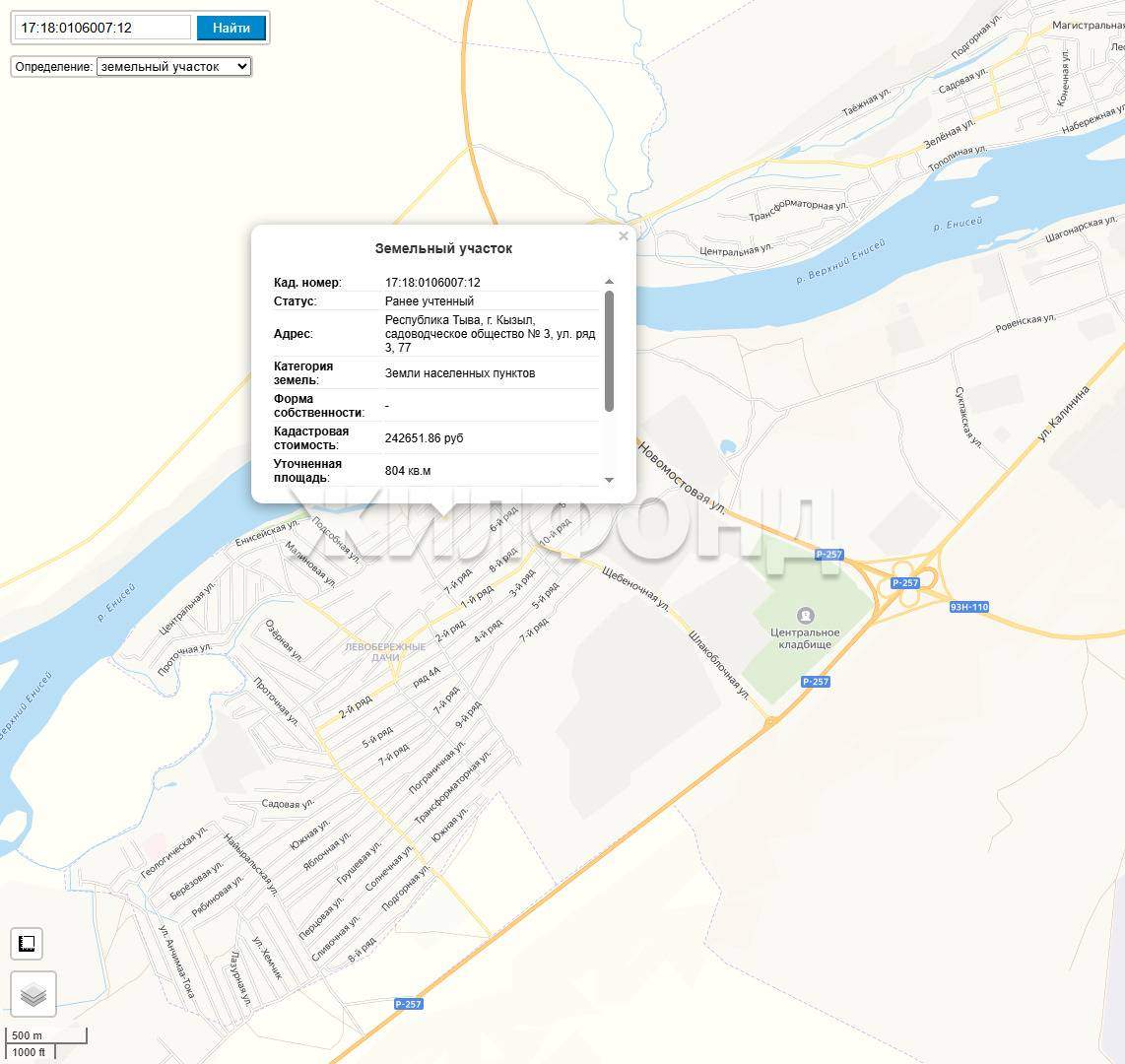
Task: Click the Кадастровая стоимость row value
Action: pos(424,438)
